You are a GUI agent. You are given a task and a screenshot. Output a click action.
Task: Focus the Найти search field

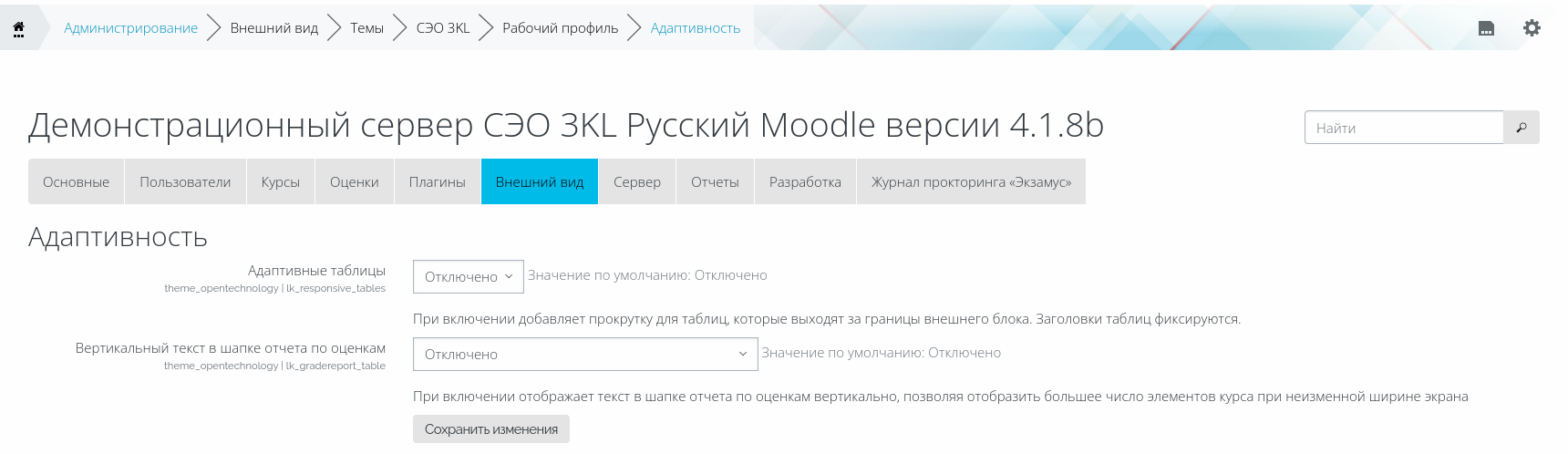[x=1404, y=128]
